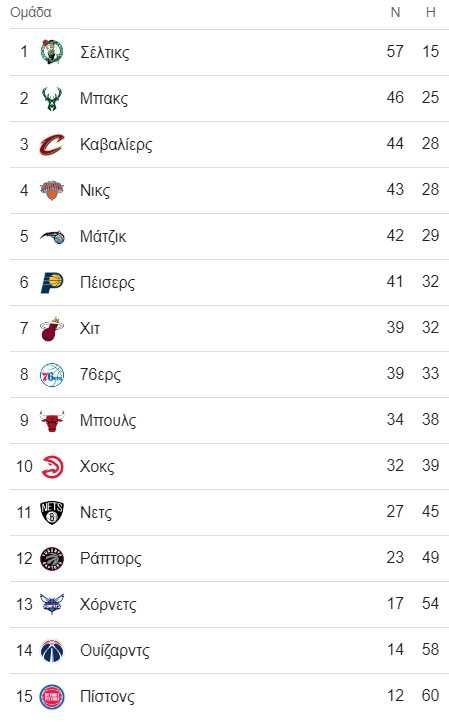The image size is (449, 722).
Task: Click the Hornets logo icon
Action: (x=52, y=604)
